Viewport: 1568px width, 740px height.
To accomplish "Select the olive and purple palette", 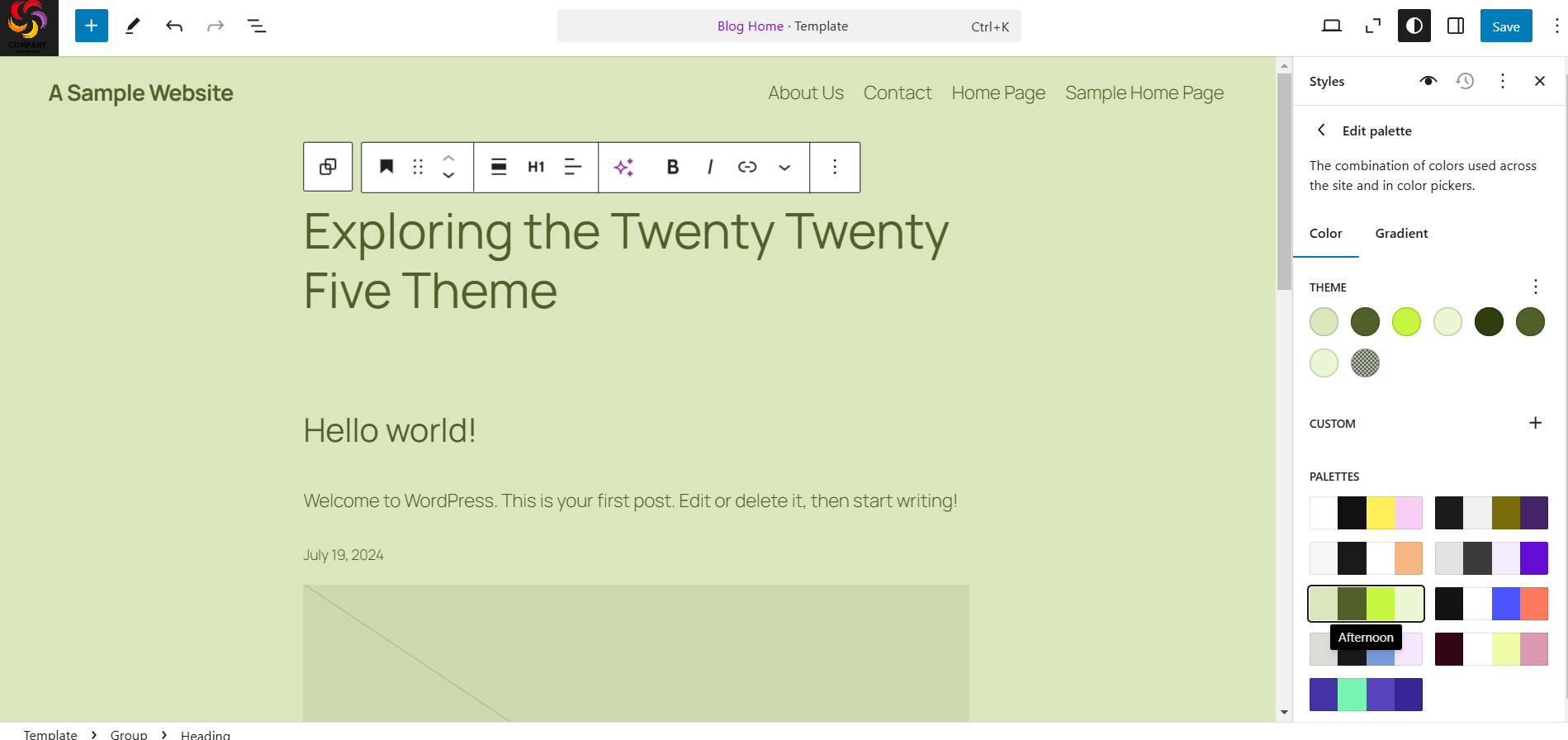I will click(x=1491, y=513).
